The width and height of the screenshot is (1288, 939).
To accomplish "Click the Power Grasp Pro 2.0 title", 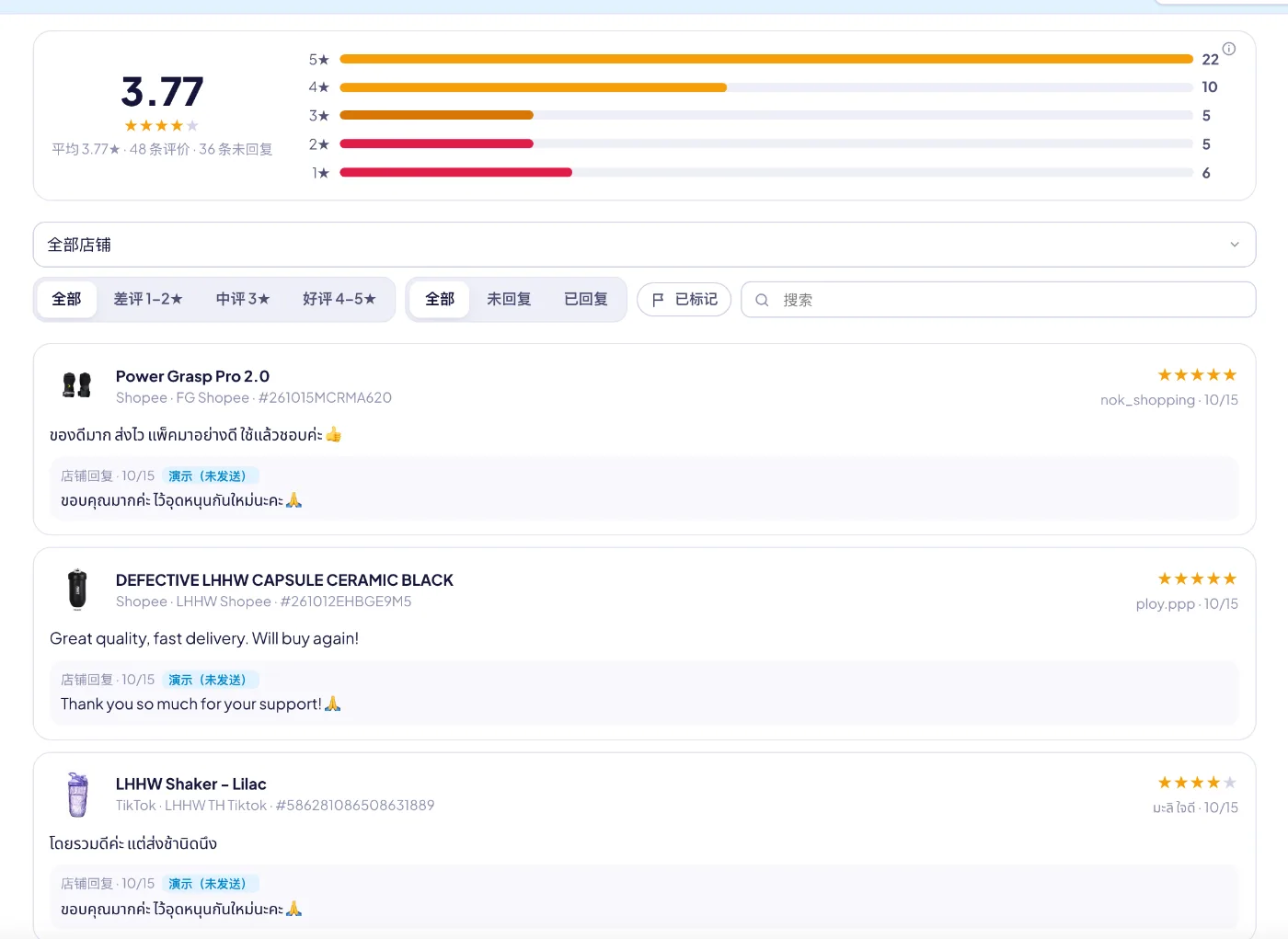I will 192,376.
